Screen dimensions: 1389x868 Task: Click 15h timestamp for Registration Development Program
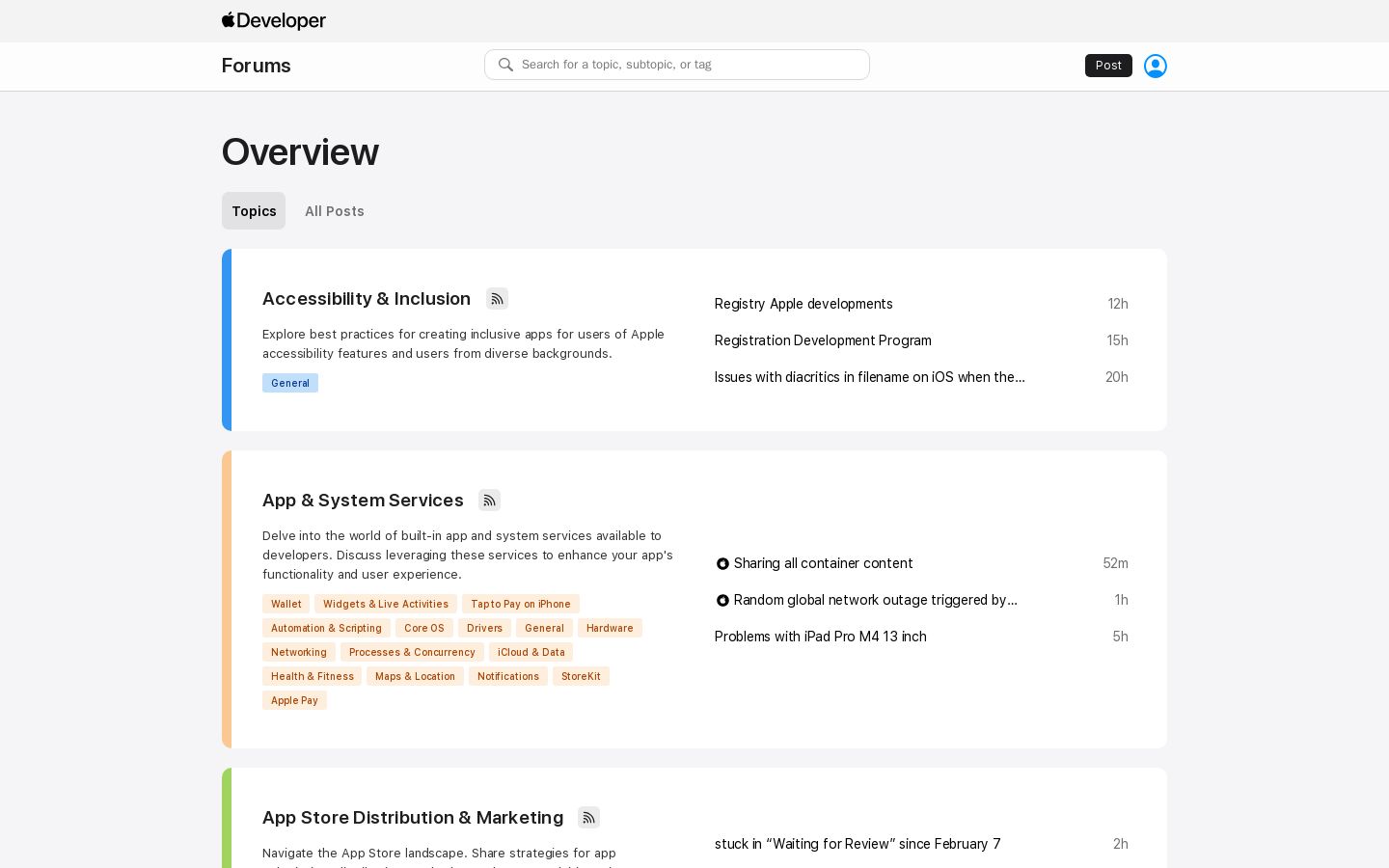(1118, 340)
